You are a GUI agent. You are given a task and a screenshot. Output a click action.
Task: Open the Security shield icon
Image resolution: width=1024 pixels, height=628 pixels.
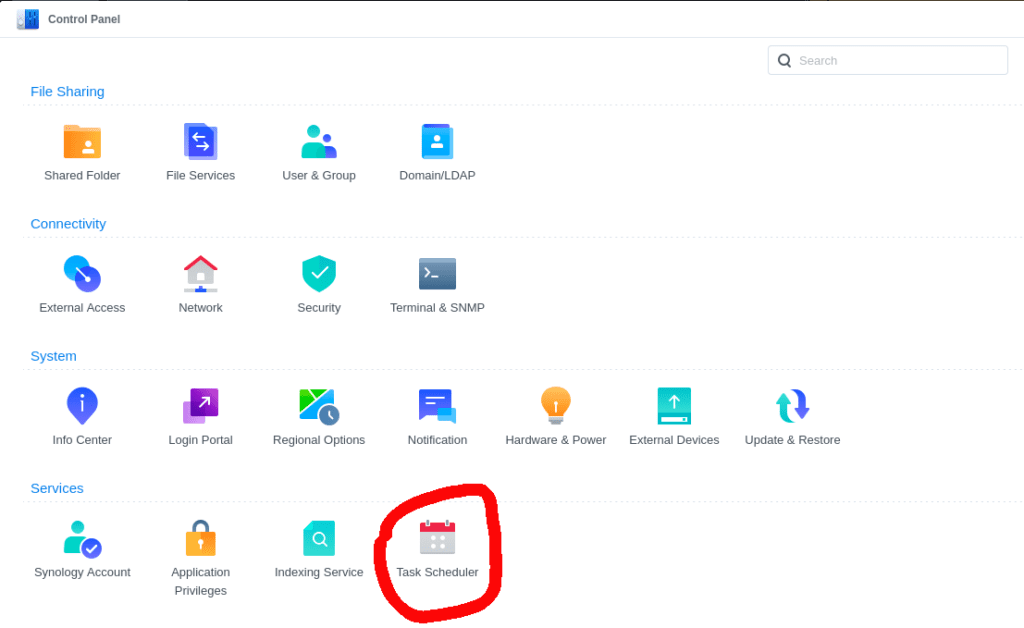coord(319,274)
